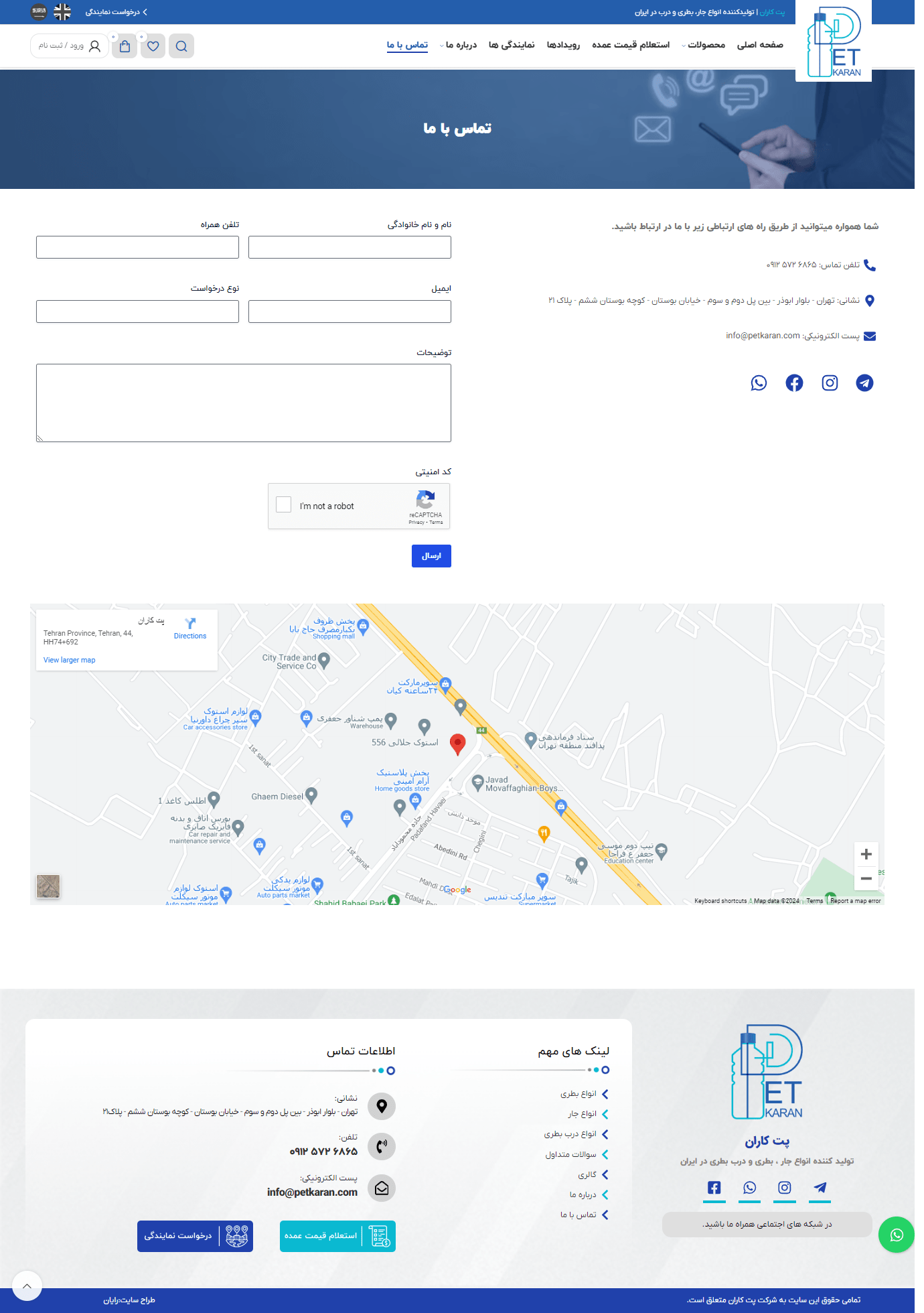The width and height of the screenshot is (924, 1313).
Task: Open footer Facebook icon
Action: (714, 1188)
